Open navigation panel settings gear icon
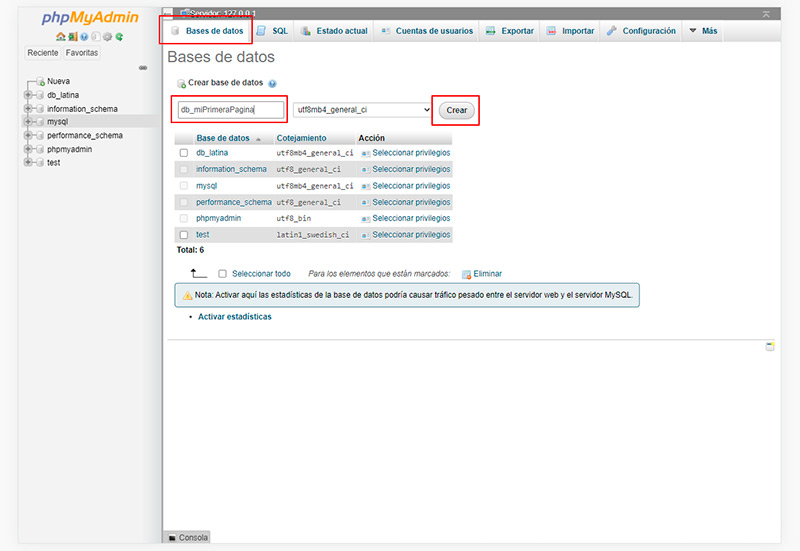 click(x=107, y=37)
